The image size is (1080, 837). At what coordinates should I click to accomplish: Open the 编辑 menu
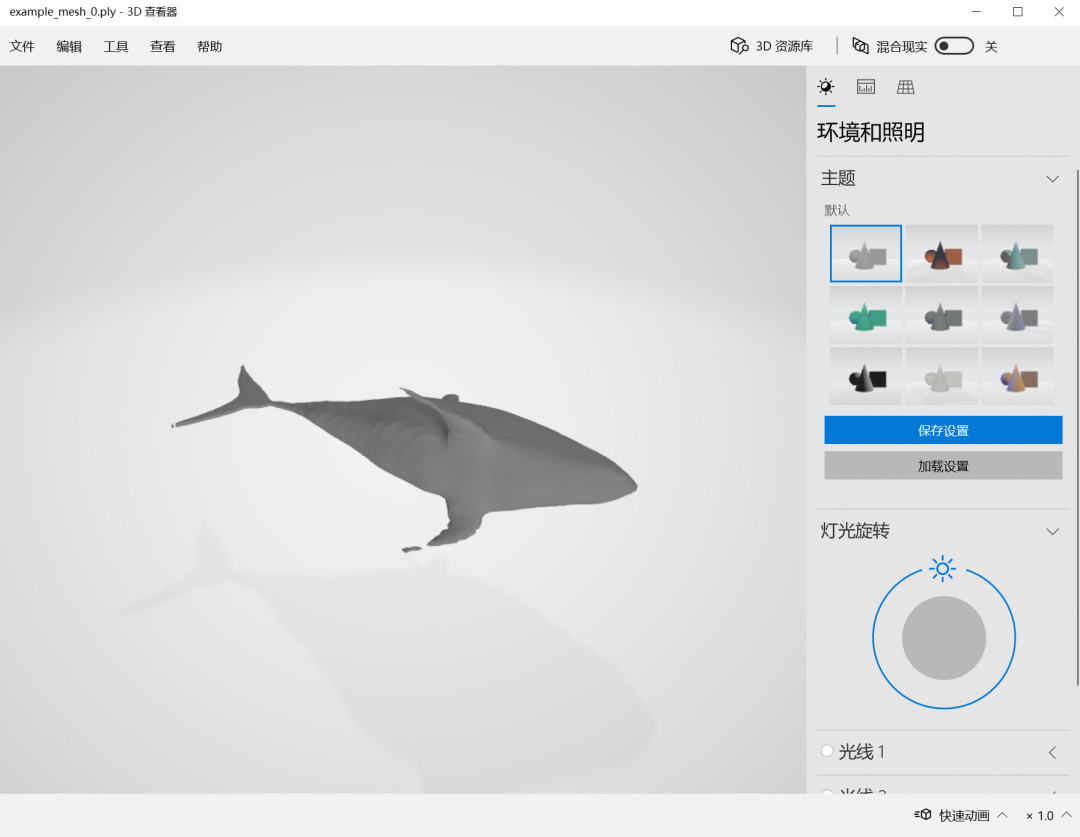point(69,46)
